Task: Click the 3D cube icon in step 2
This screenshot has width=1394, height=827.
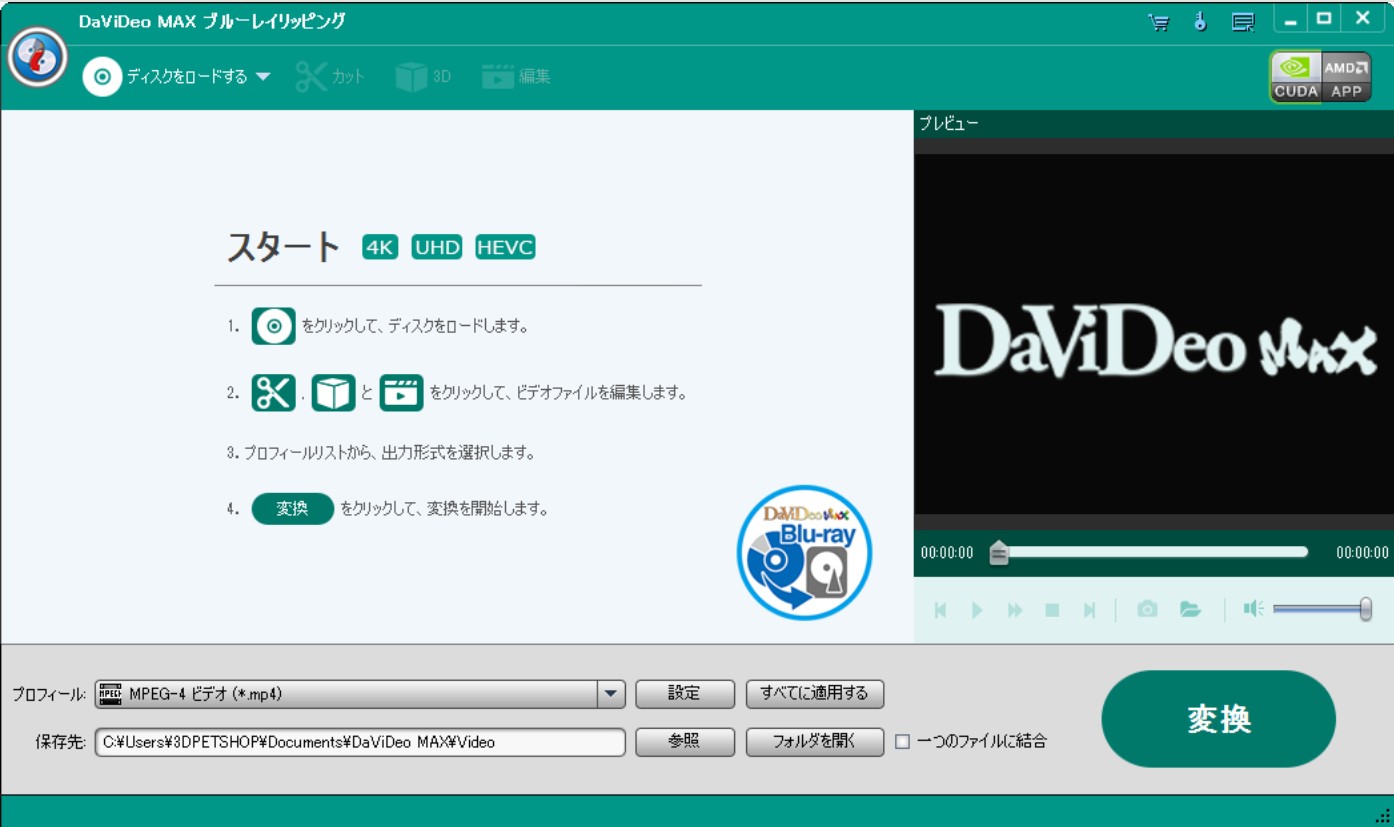Action: 333,392
